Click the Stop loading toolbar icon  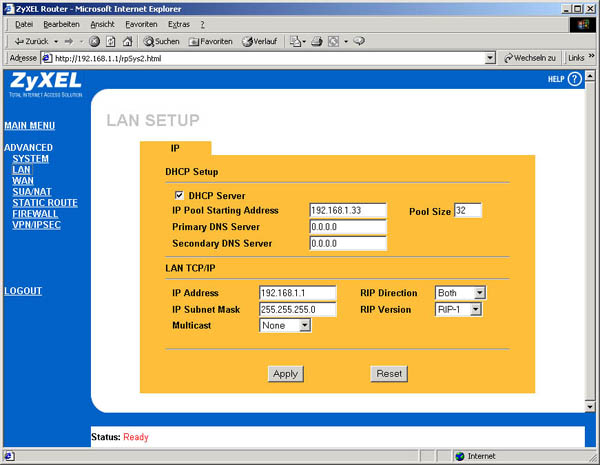pyautogui.click(x=94, y=41)
